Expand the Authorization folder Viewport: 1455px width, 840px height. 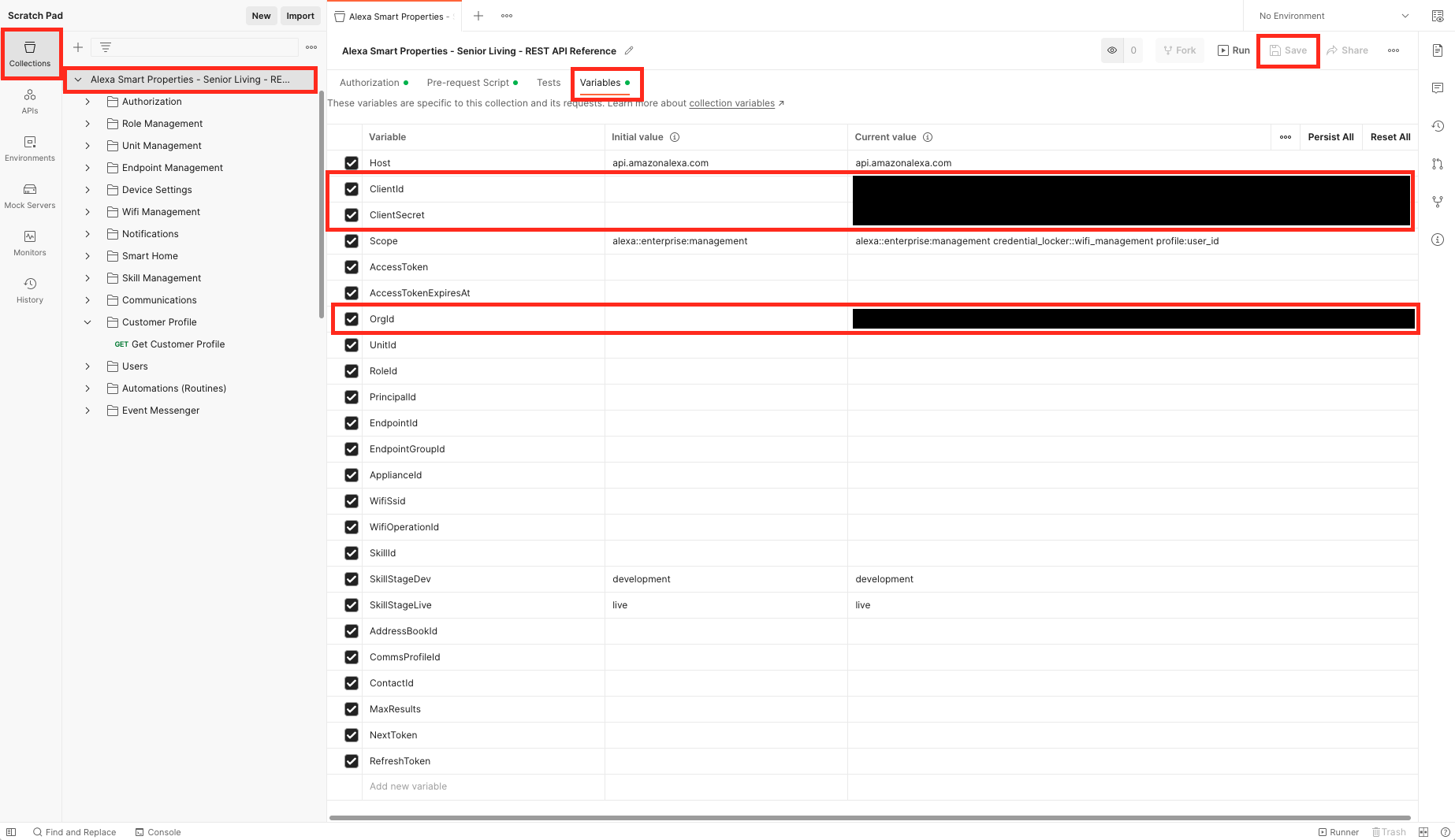click(87, 102)
